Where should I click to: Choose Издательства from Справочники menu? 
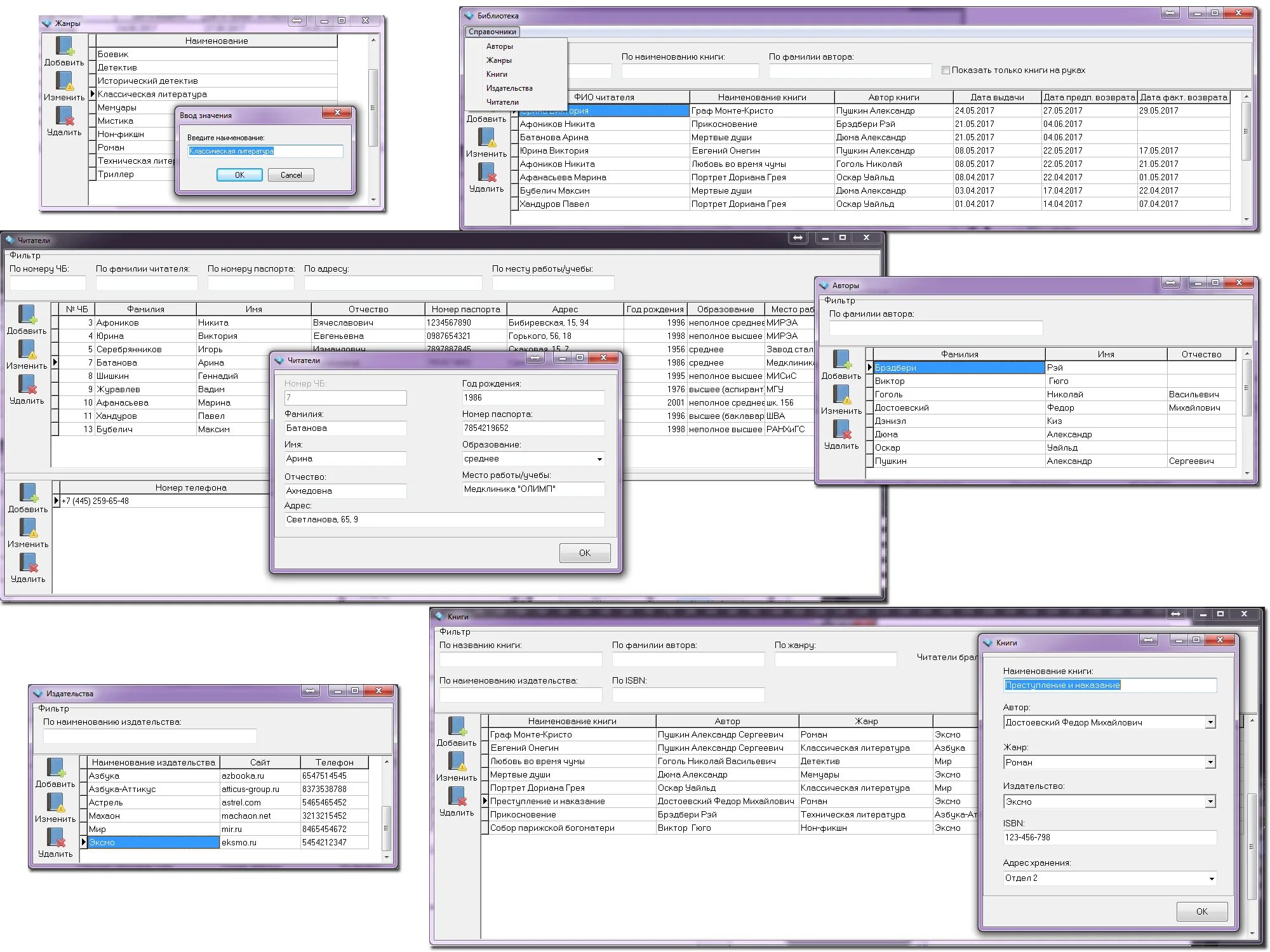pos(509,88)
